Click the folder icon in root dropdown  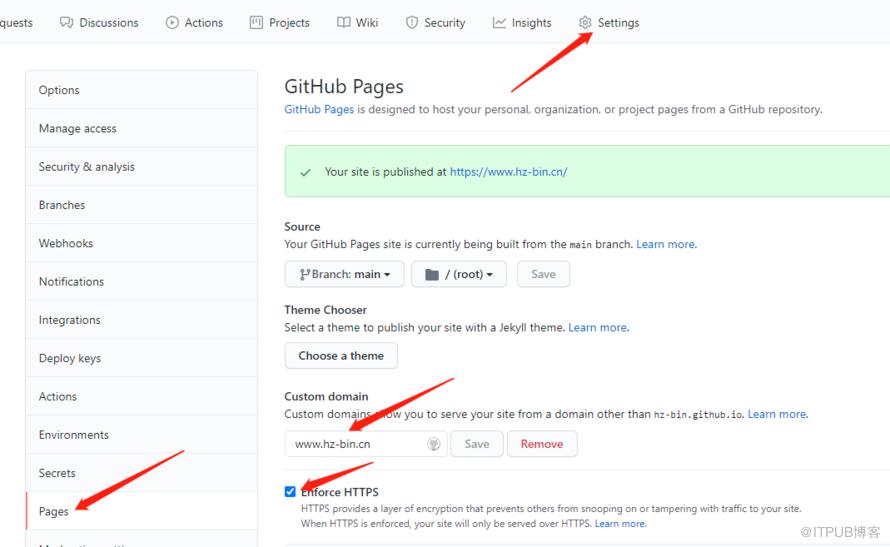click(432, 275)
